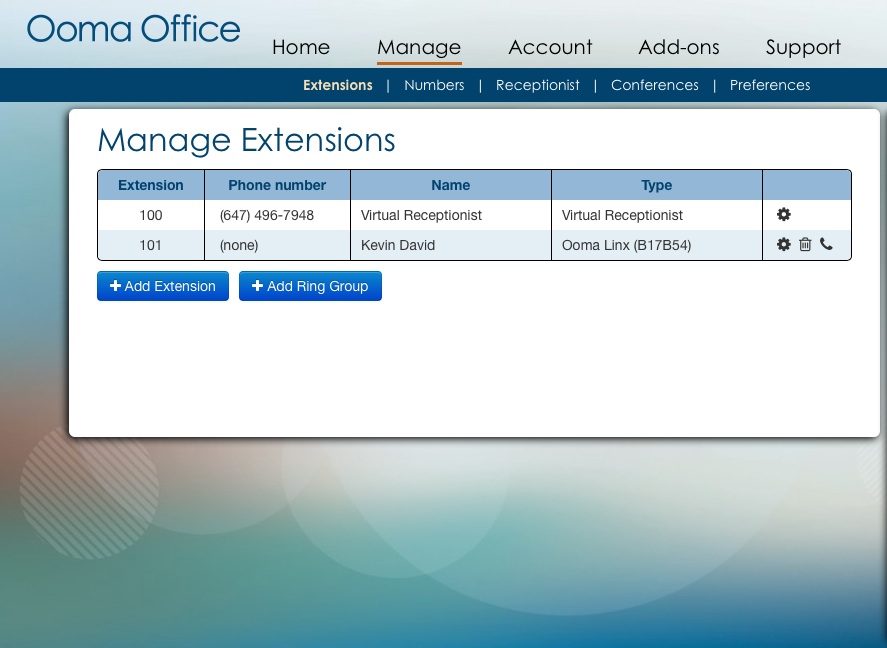887x648 pixels.
Task: Click the (none) phone number cell
Action: pos(277,245)
